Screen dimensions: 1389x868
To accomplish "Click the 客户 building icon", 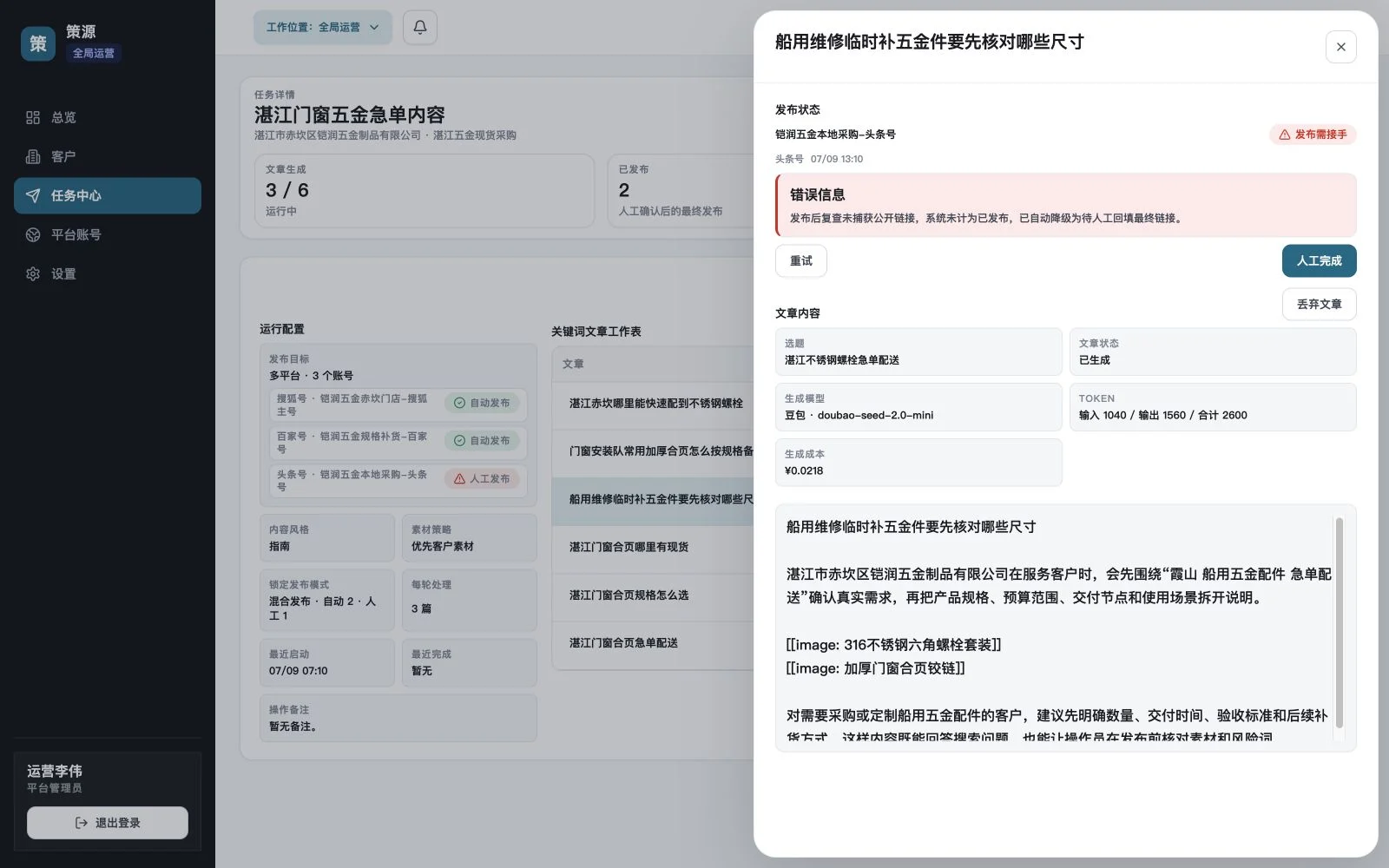I will coord(33,156).
